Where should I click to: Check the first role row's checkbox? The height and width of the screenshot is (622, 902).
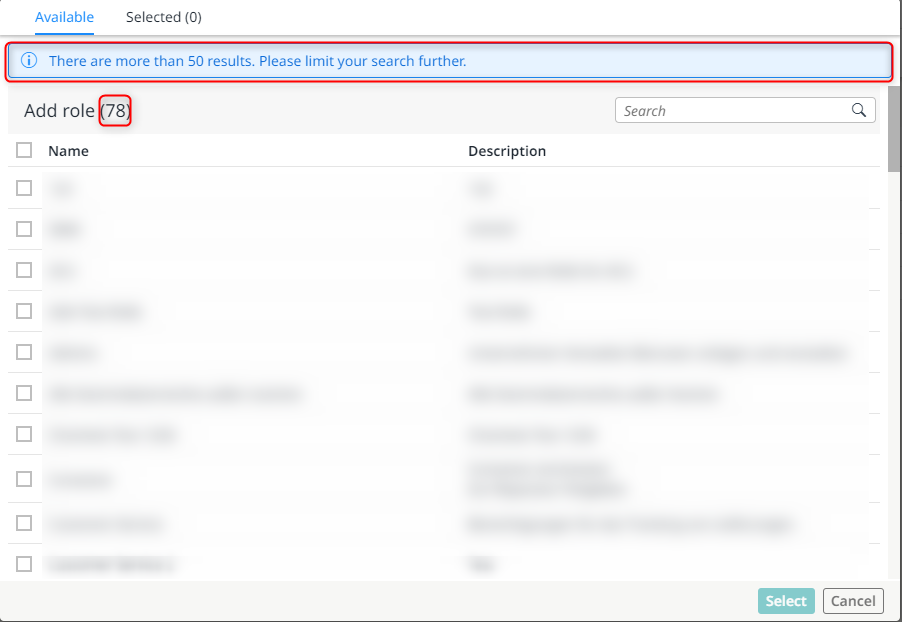pyautogui.click(x=24, y=188)
